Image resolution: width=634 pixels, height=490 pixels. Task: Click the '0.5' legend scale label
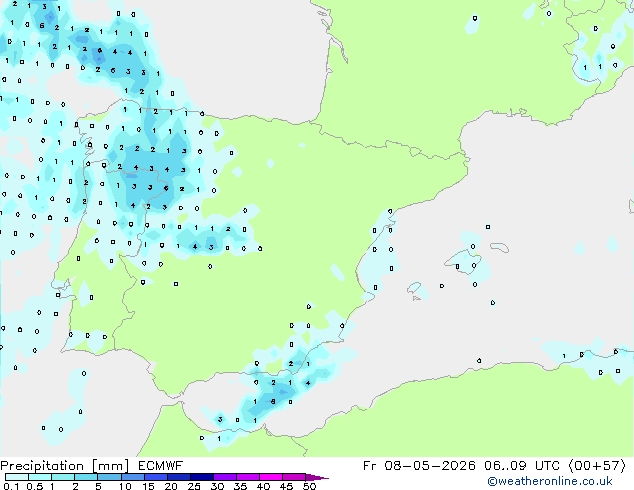tap(35, 486)
